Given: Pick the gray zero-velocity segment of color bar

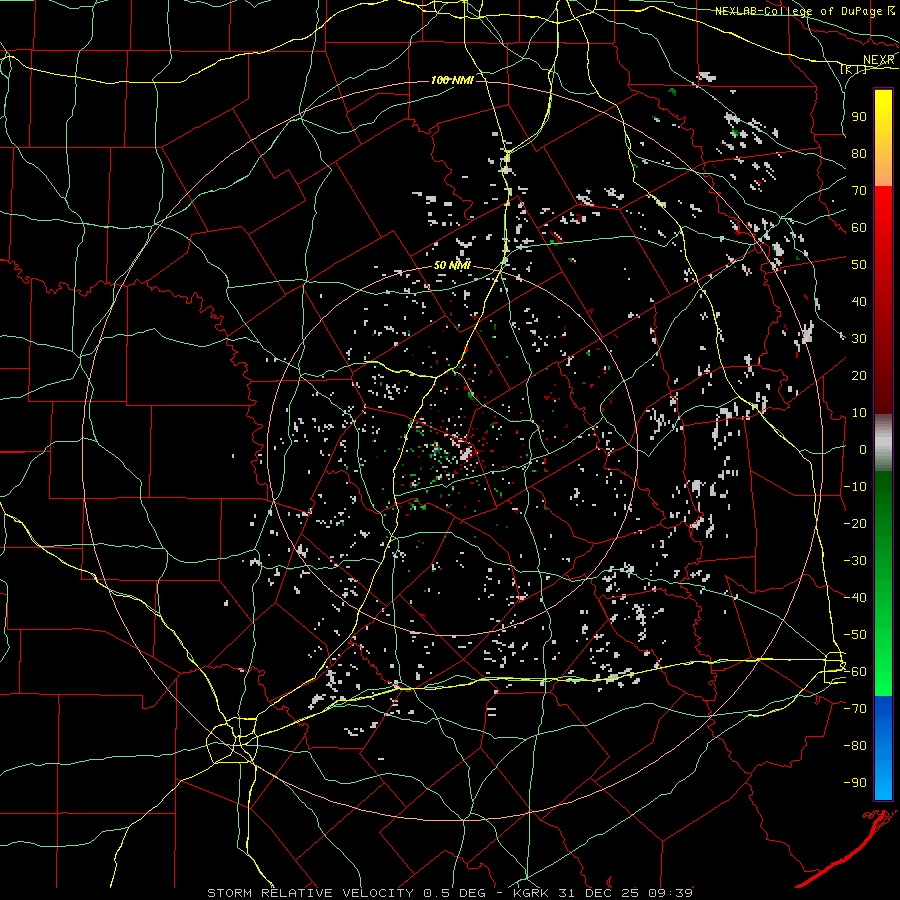Looking at the screenshot, I should 883,443.
